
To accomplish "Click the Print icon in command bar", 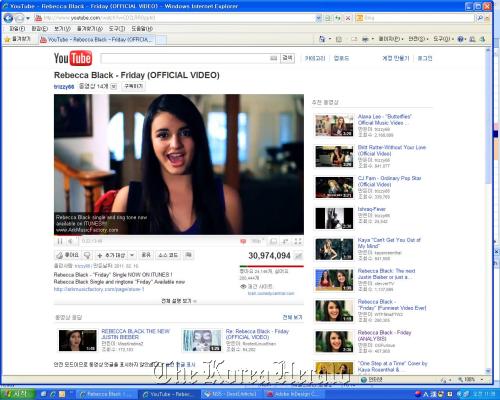I will tap(365, 39).
